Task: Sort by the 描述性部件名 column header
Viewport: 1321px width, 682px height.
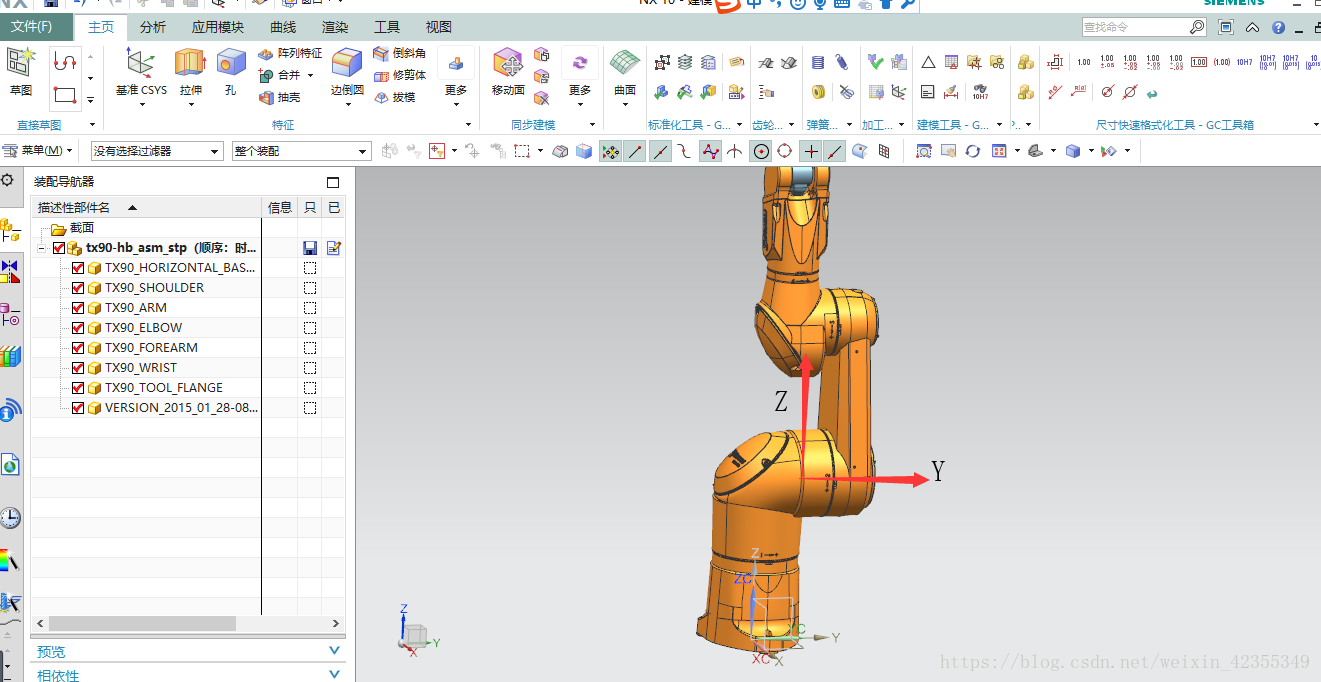Action: point(147,207)
